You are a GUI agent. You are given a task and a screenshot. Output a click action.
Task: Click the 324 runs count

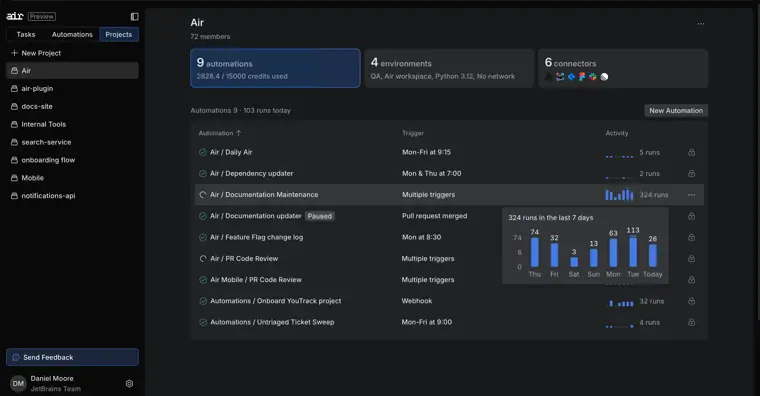[x=653, y=195]
